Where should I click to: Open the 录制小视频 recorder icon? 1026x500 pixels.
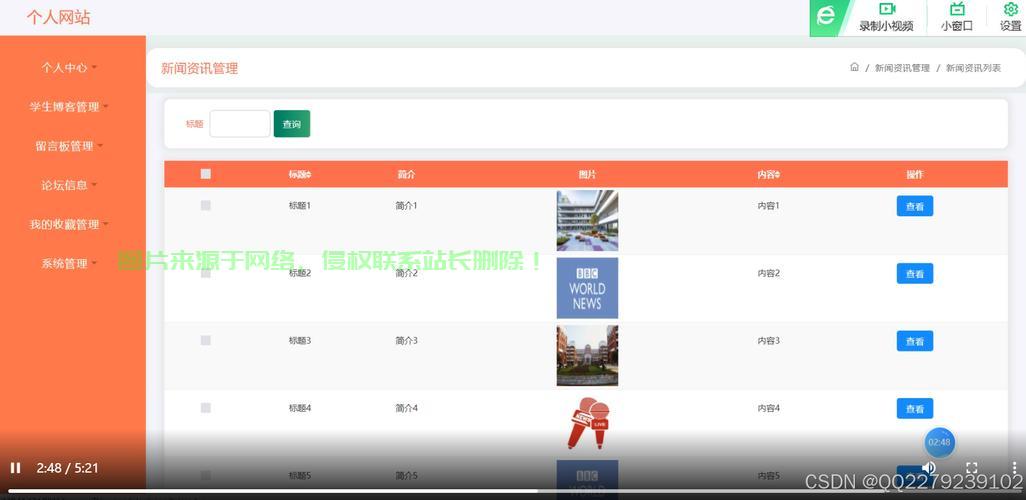pos(887,9)
